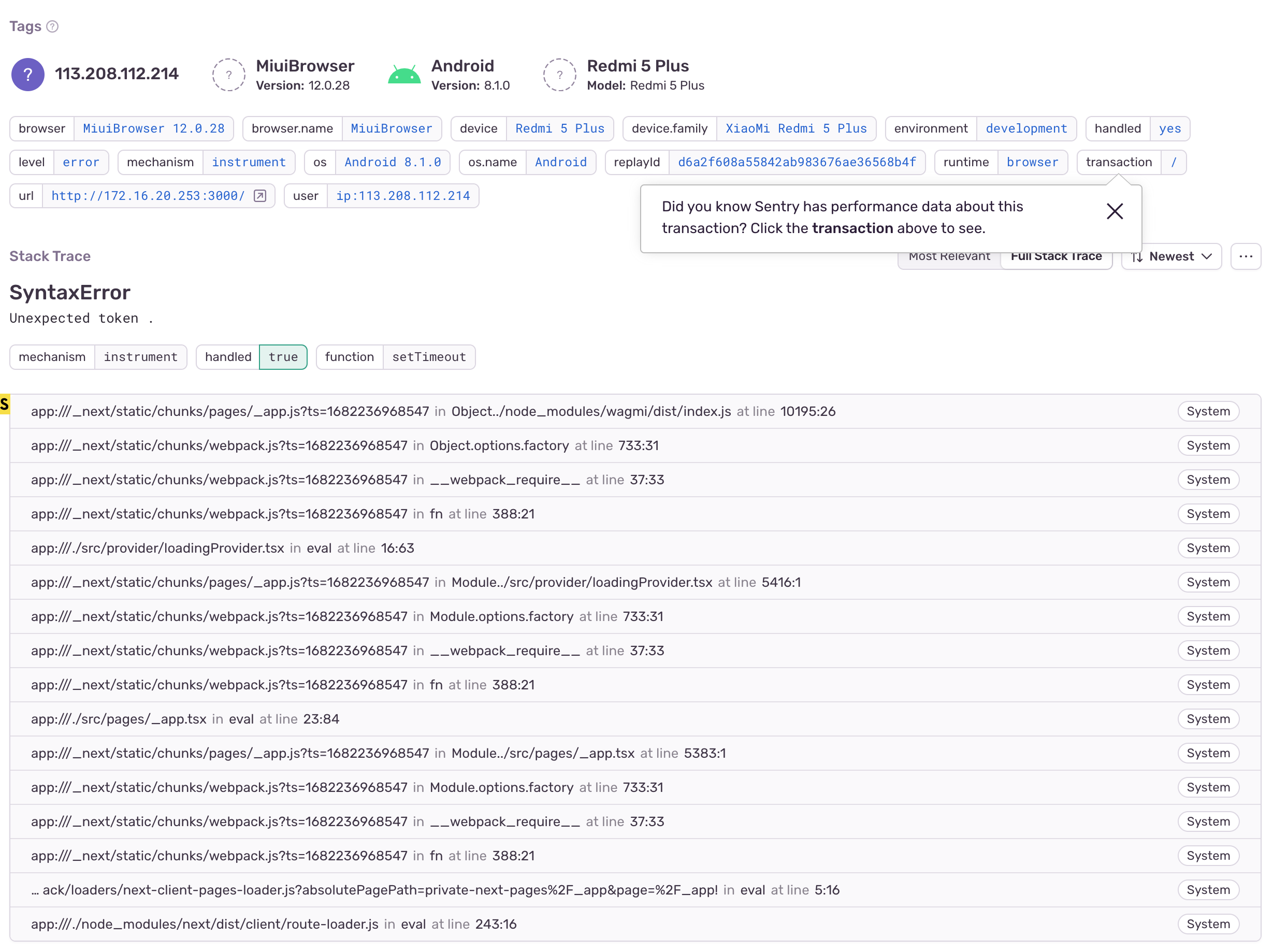This screenshot has height=952, width=1273.
Task: Switch to the Full Stack Trace view
Action: coord(1057,256)
